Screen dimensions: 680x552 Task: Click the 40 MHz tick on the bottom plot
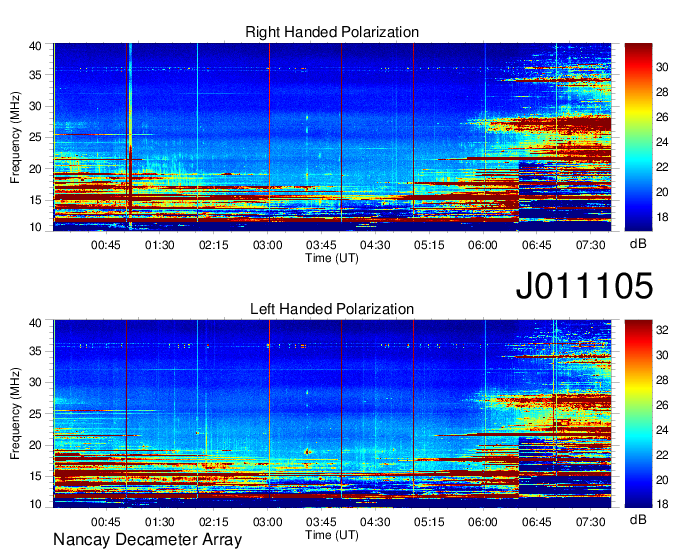click(x=35, y=323)
